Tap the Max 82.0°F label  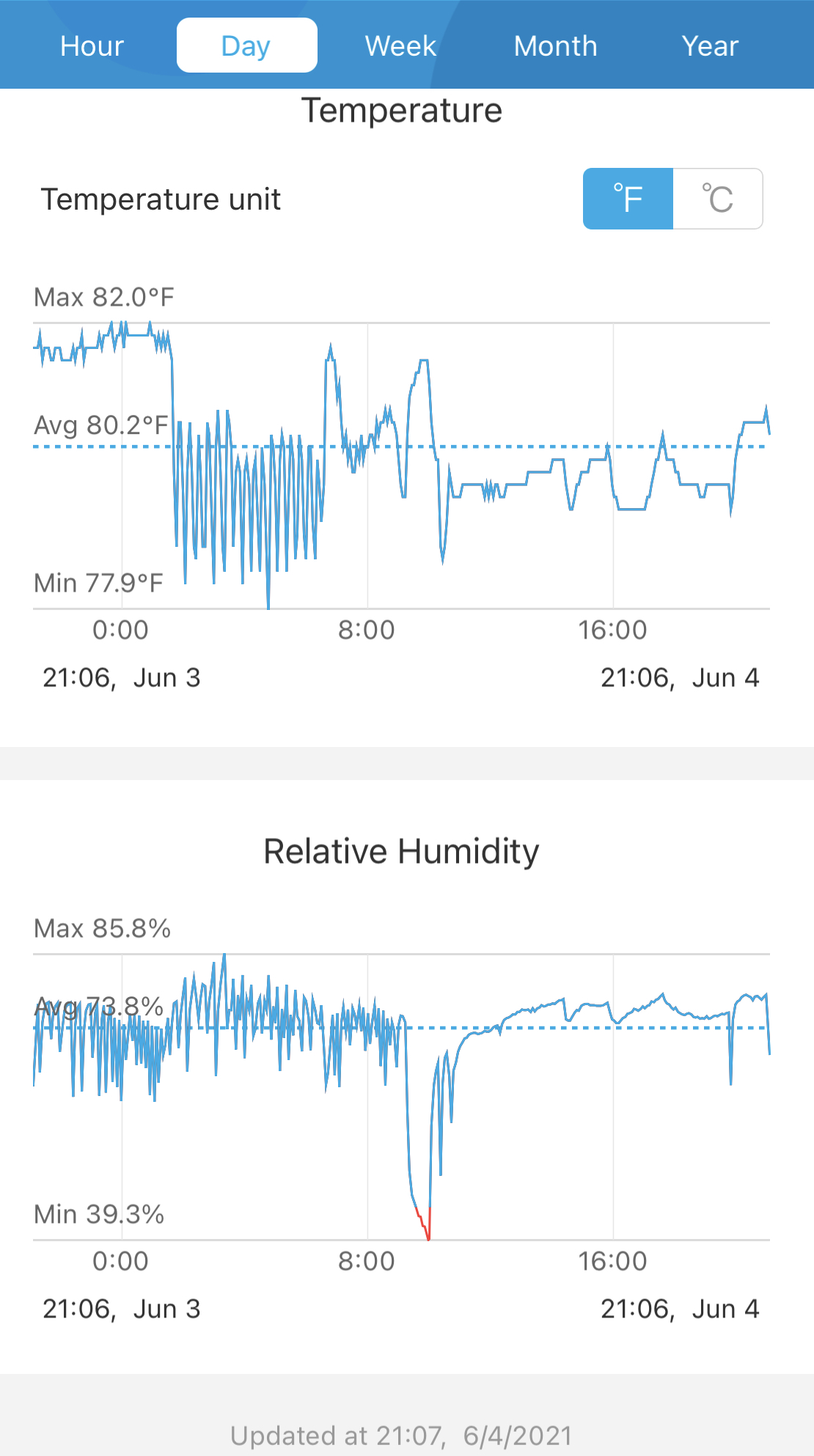point(104,298)
